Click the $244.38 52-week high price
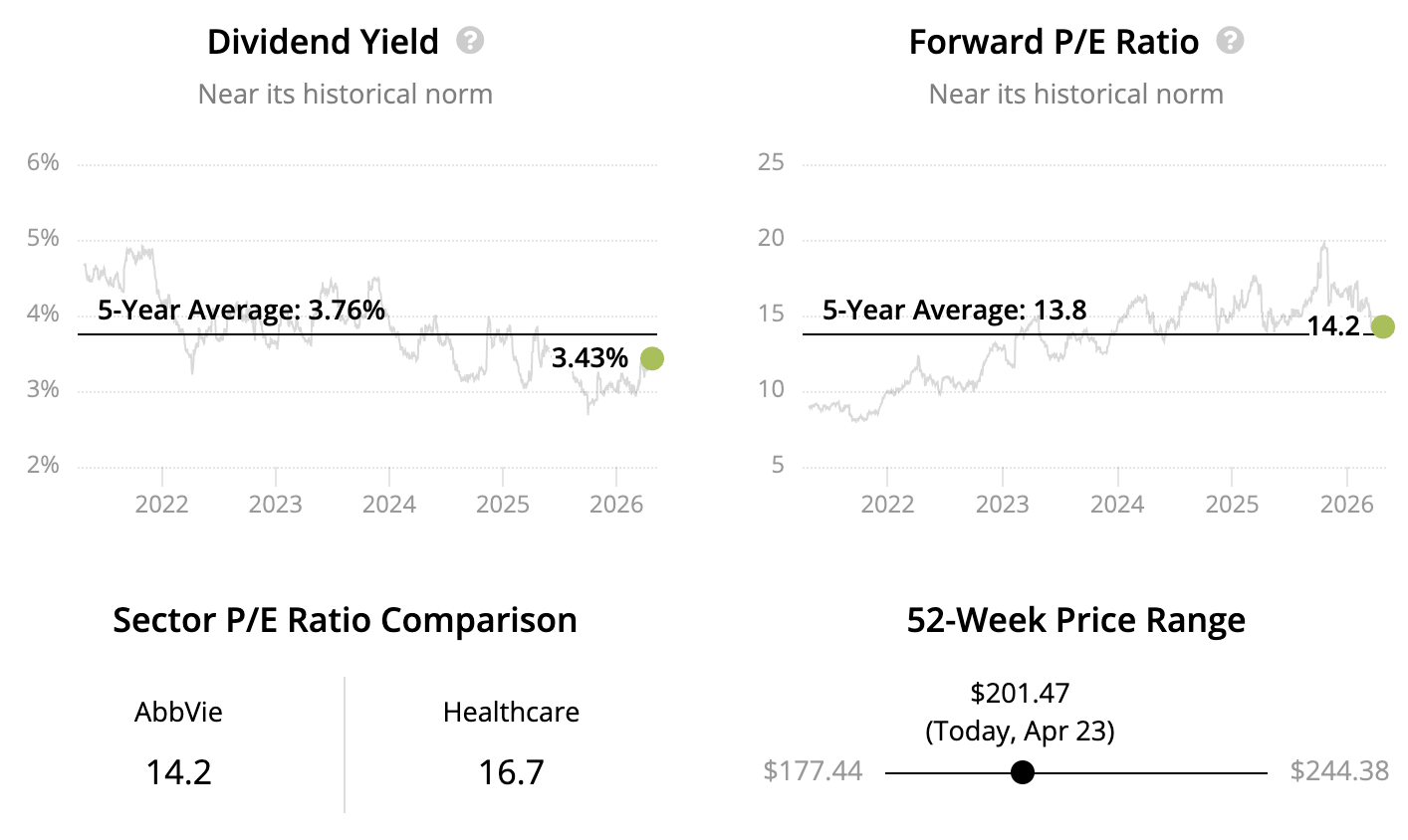 coord(1338,771)
